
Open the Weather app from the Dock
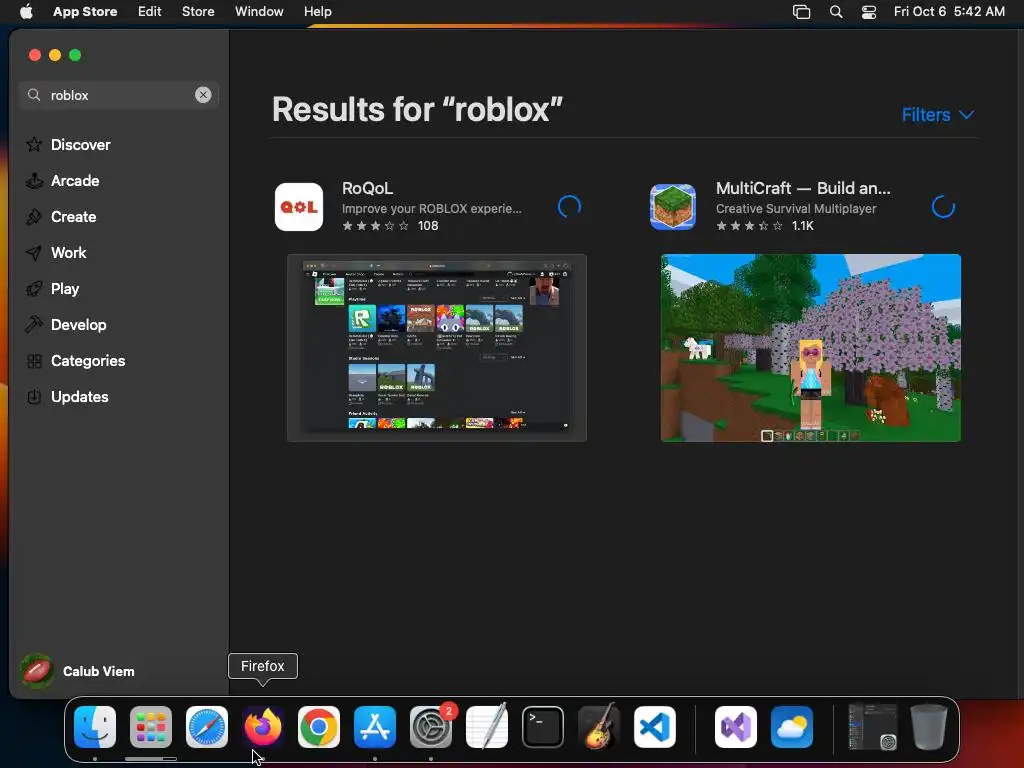click(792, 727)
